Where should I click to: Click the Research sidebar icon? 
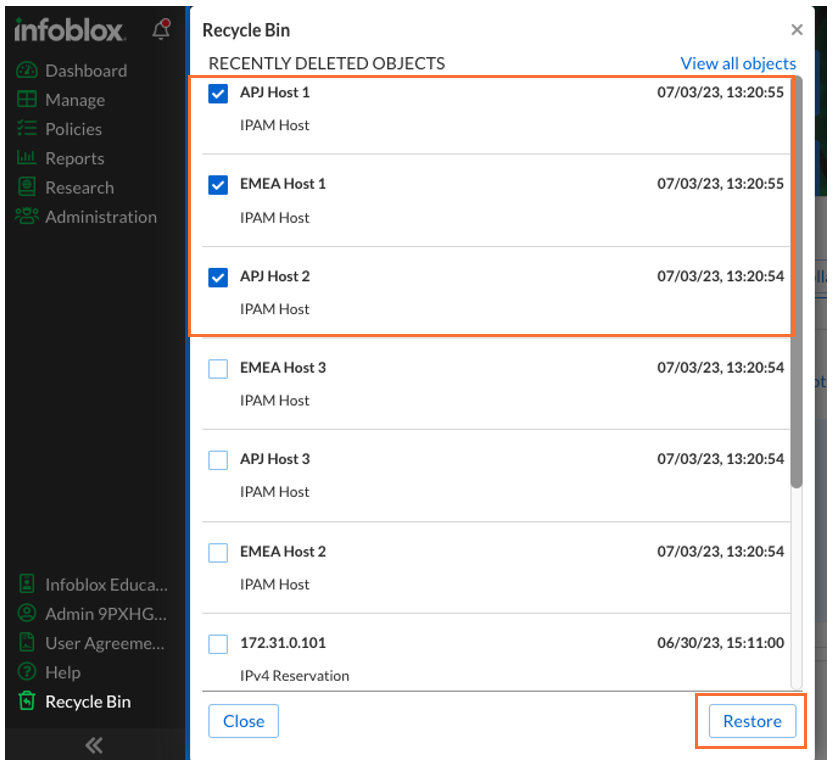coord(27,187)
